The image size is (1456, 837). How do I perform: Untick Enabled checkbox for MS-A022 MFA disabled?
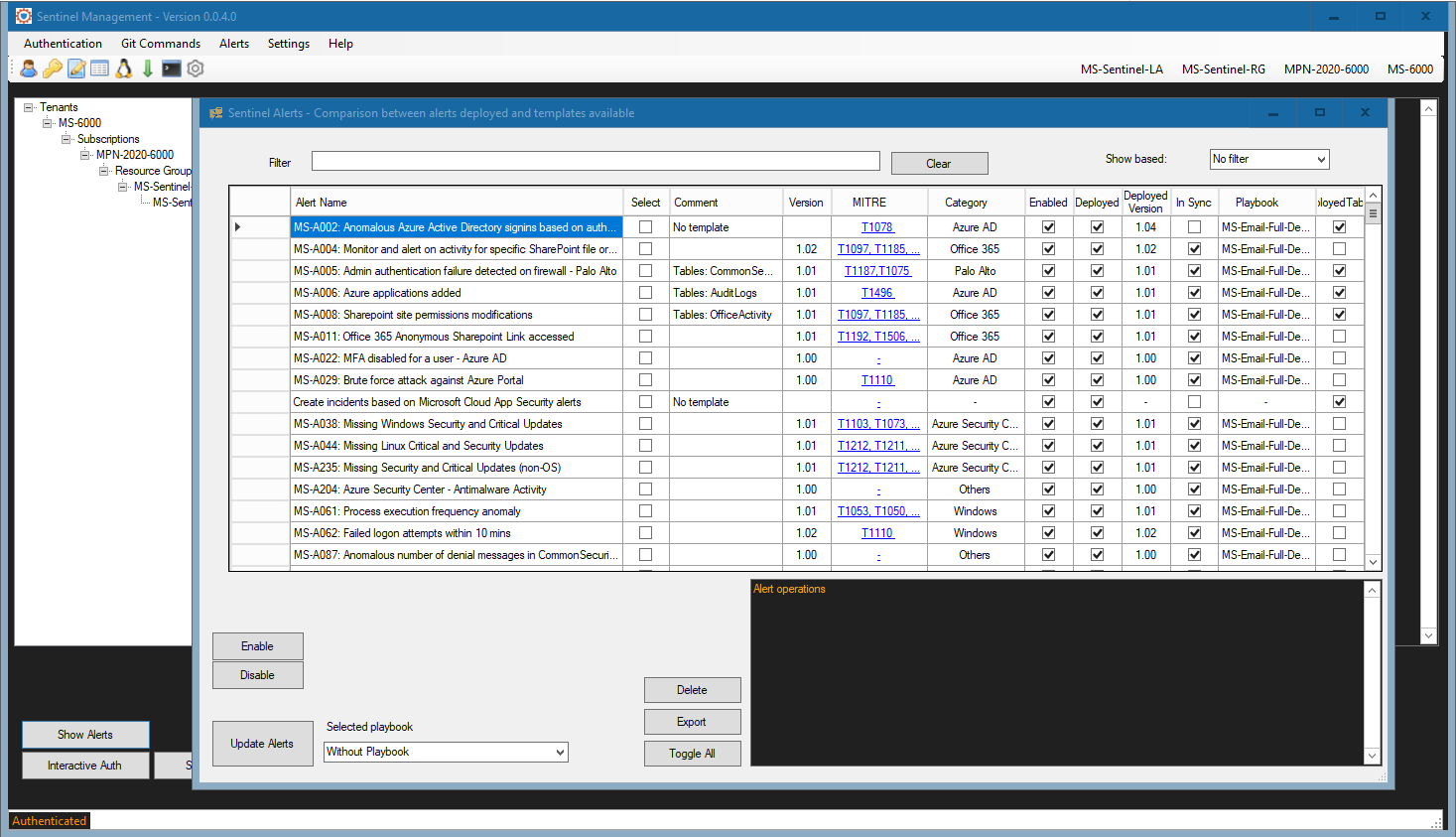click(x=1048, y=358)
